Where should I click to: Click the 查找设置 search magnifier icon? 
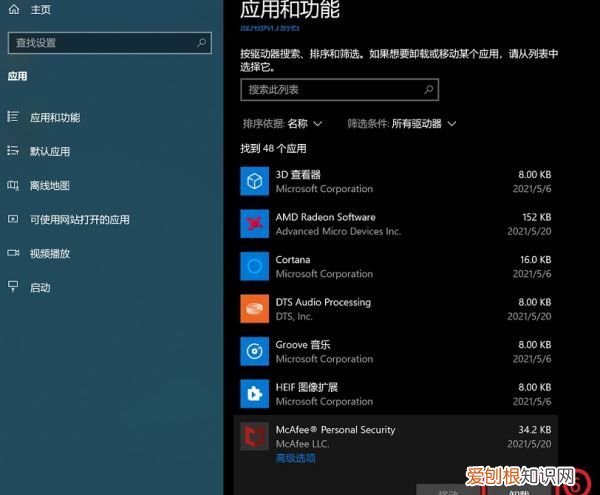point(201,43)
